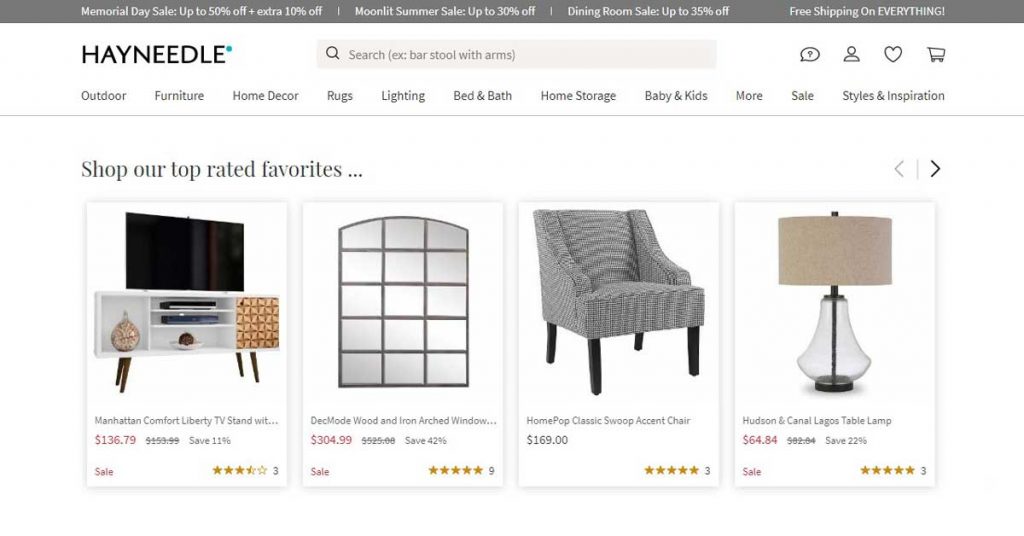Open the shopping cart icon
The image size is (1024, 536).
(936, 54)
